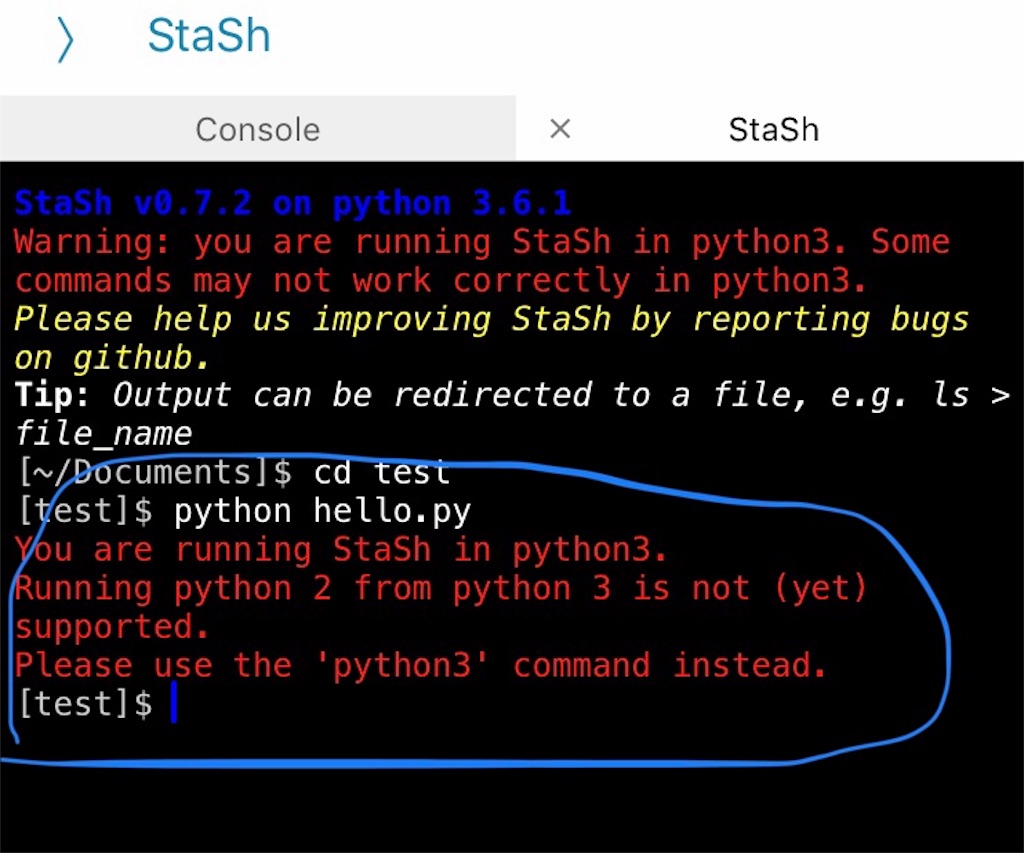Viewport: 1024px width, 853px height.
Task: Tap the 'cd test' command line
Action: click(234, 472)
